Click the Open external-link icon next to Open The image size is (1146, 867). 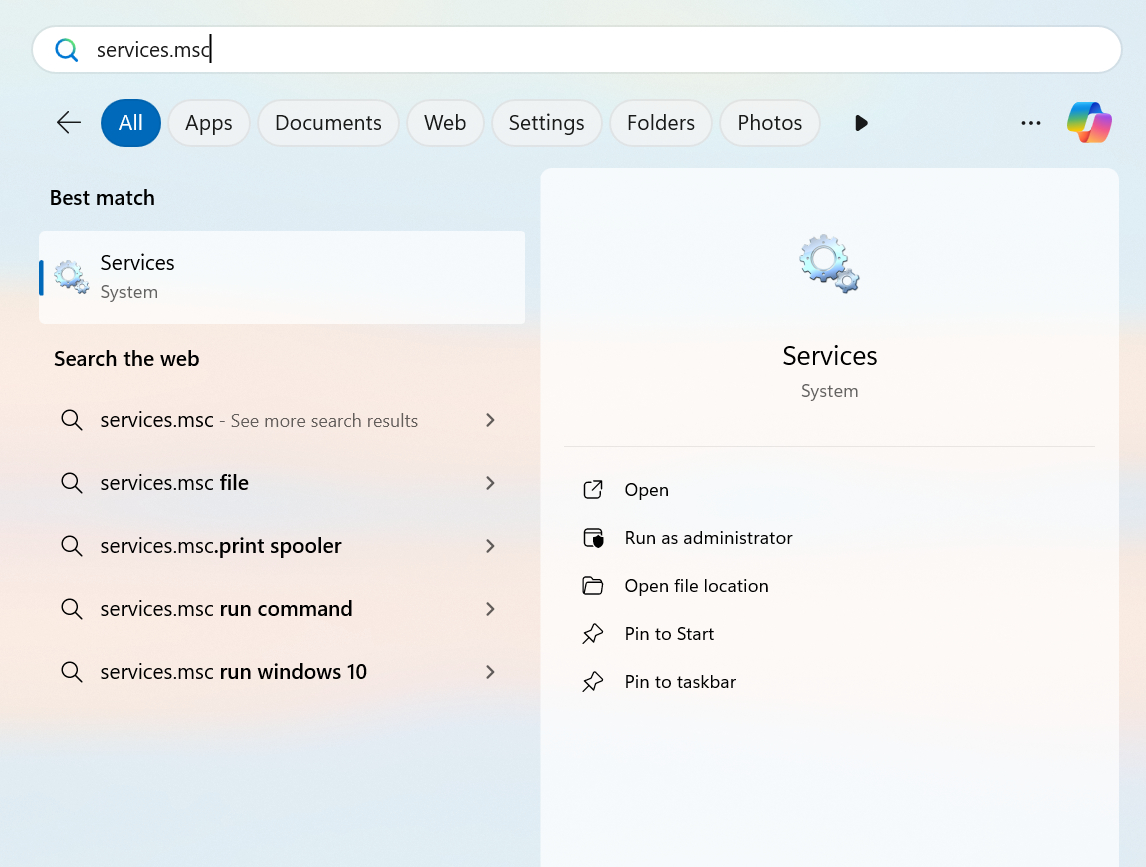pos(593,489)
